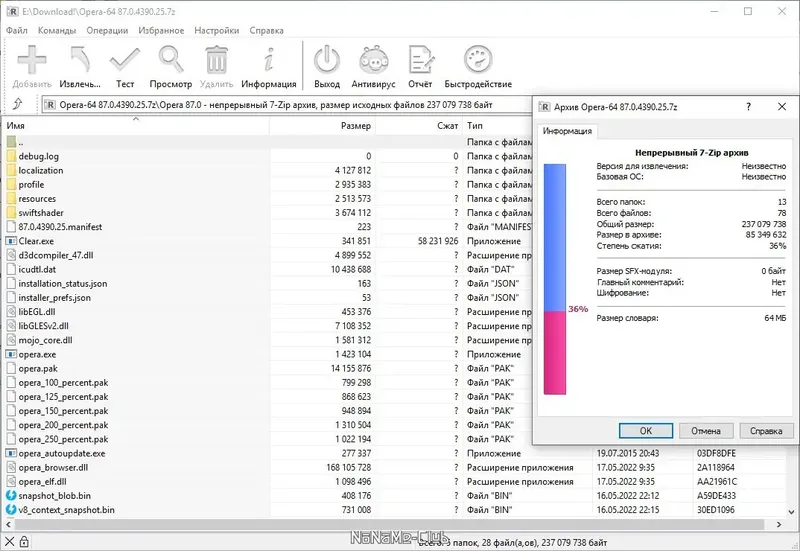Click the Удалить trash bin icon
Image resolution: width=800 pixels, height=551 pixels.
click(x=216, y=60)
